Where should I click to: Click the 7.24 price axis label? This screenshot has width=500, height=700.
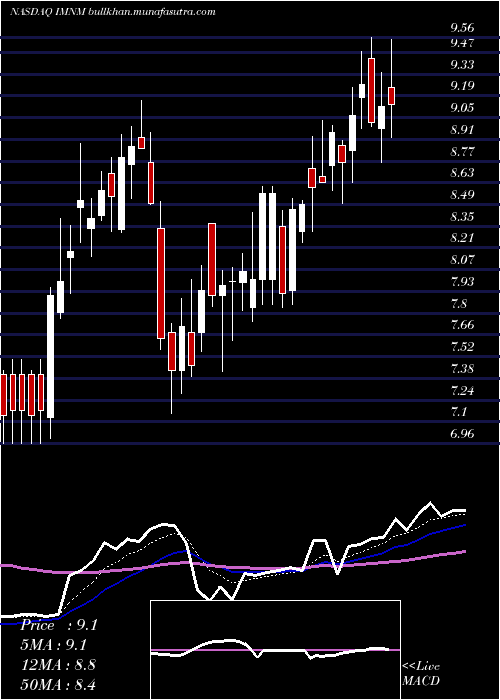(x=462, y=390)
